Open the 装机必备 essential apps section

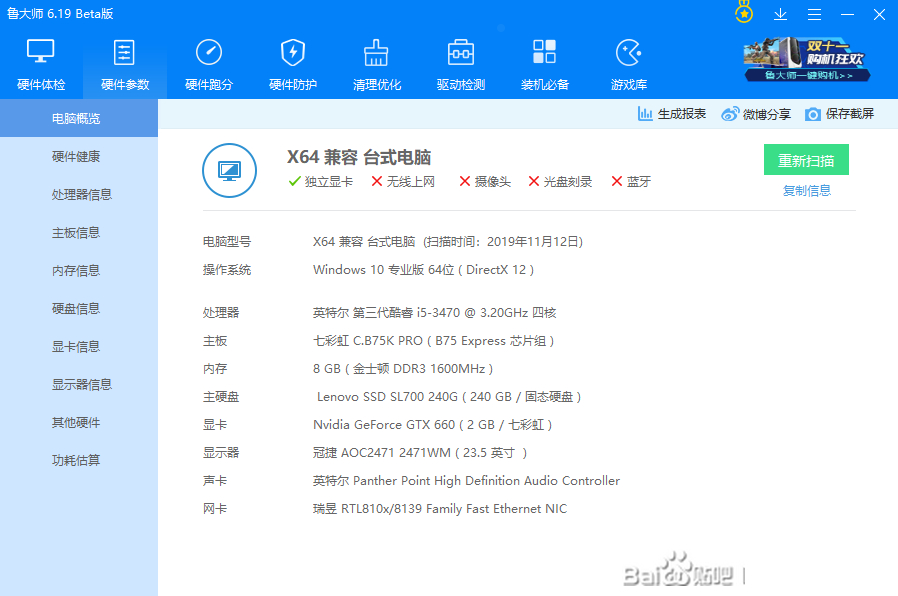[x=545, y=65]
